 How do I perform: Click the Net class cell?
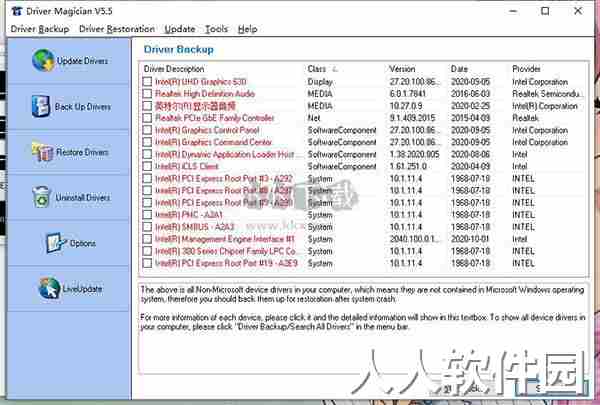pos(314,118)
